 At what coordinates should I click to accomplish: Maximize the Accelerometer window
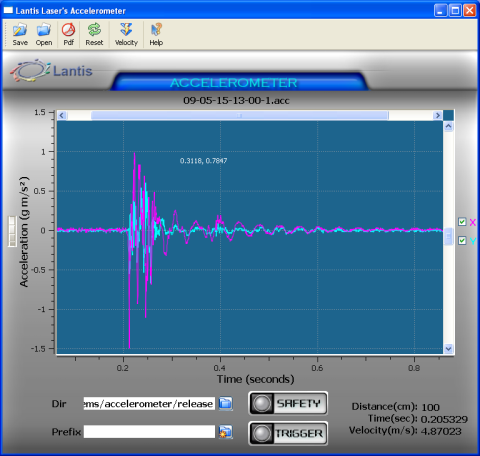pos(455,11)
